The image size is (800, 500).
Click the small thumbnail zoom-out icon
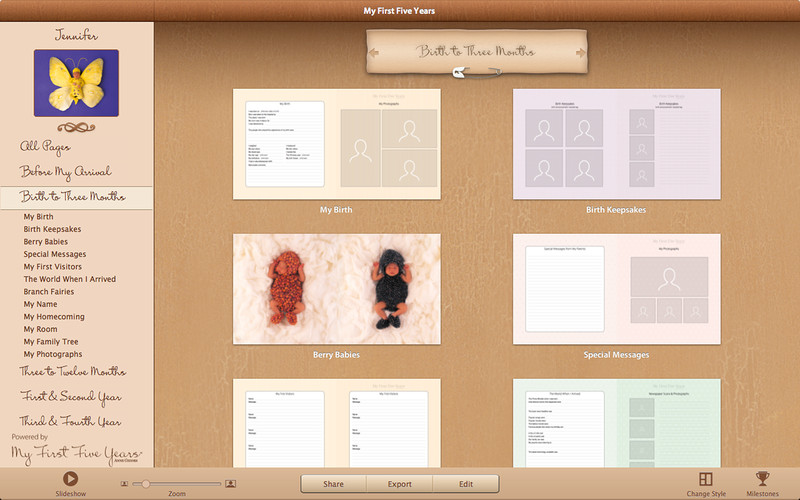click(125, 483)
